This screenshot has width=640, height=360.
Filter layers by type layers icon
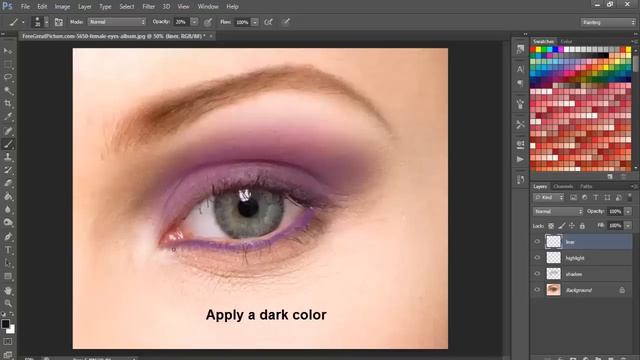click(x=596, y=198)
